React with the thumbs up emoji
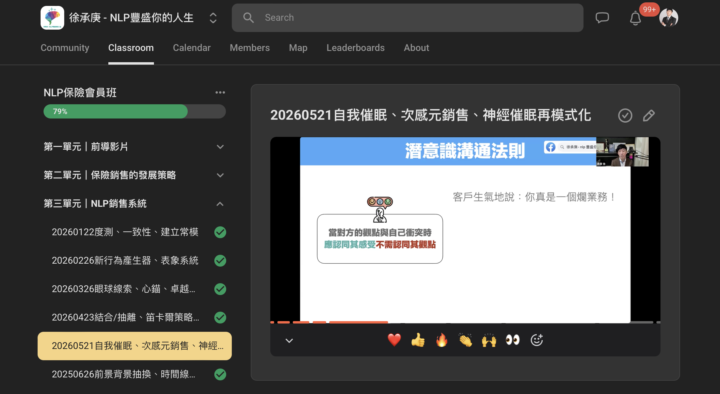This screenshot has height=394, width=720. click(418, 340)
